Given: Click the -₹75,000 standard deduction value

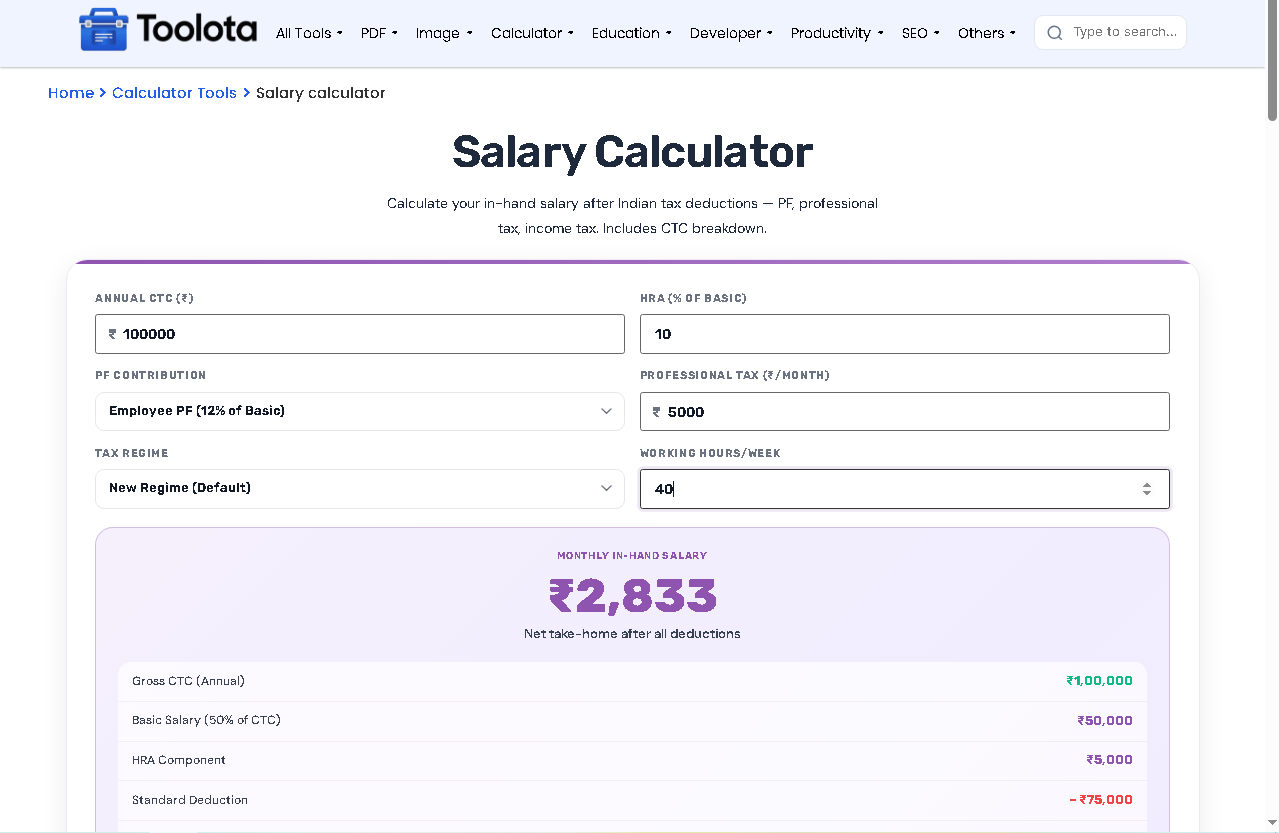Looking at the screenshot, I should pyautogui.click(x=1101, y=800).
